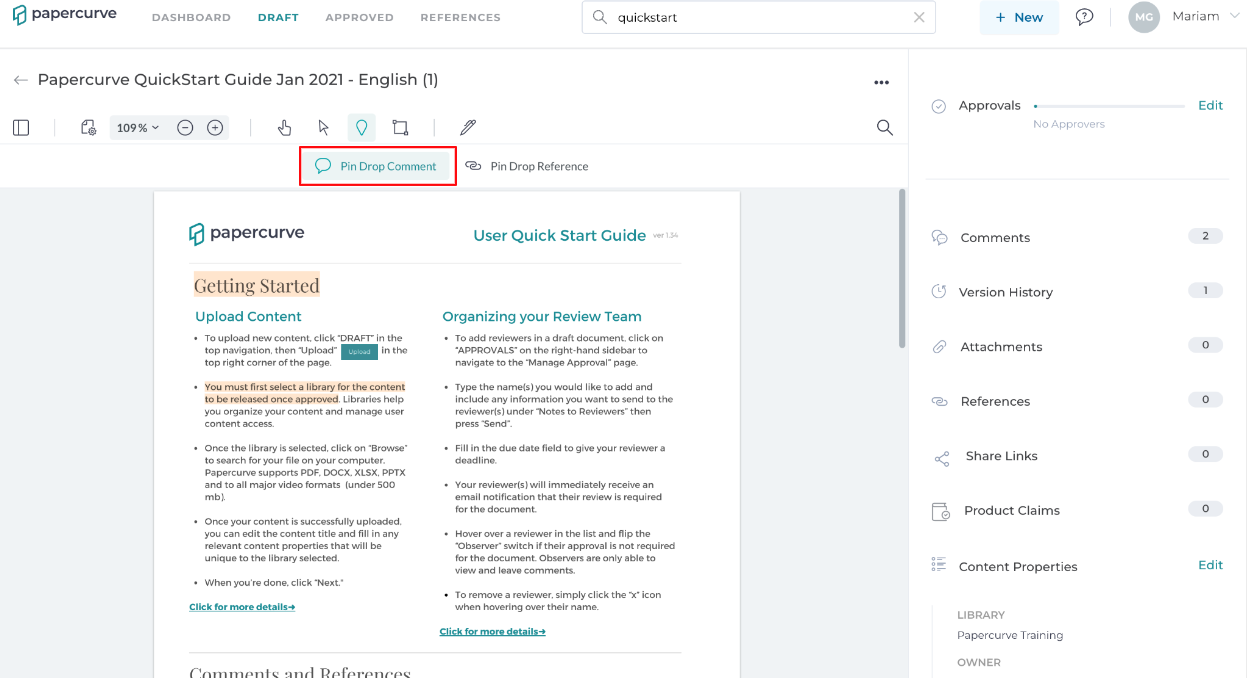This screenshot has height=679, width=1247.
Task: Click the approvals progress bar
Action: [1109, 106]
